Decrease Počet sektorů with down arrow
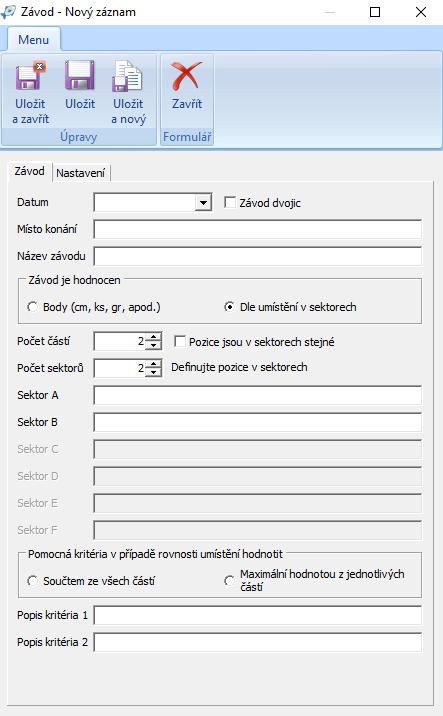 [x=153, y=372]
